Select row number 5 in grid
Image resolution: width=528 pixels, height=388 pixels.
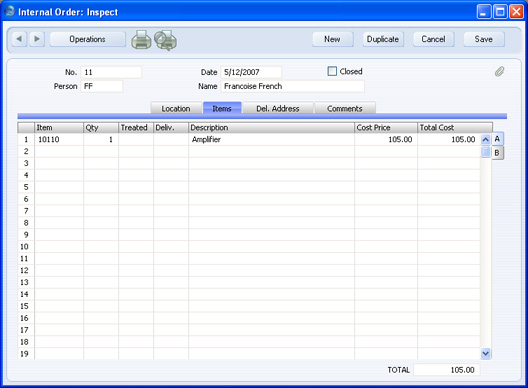[26, 187]
